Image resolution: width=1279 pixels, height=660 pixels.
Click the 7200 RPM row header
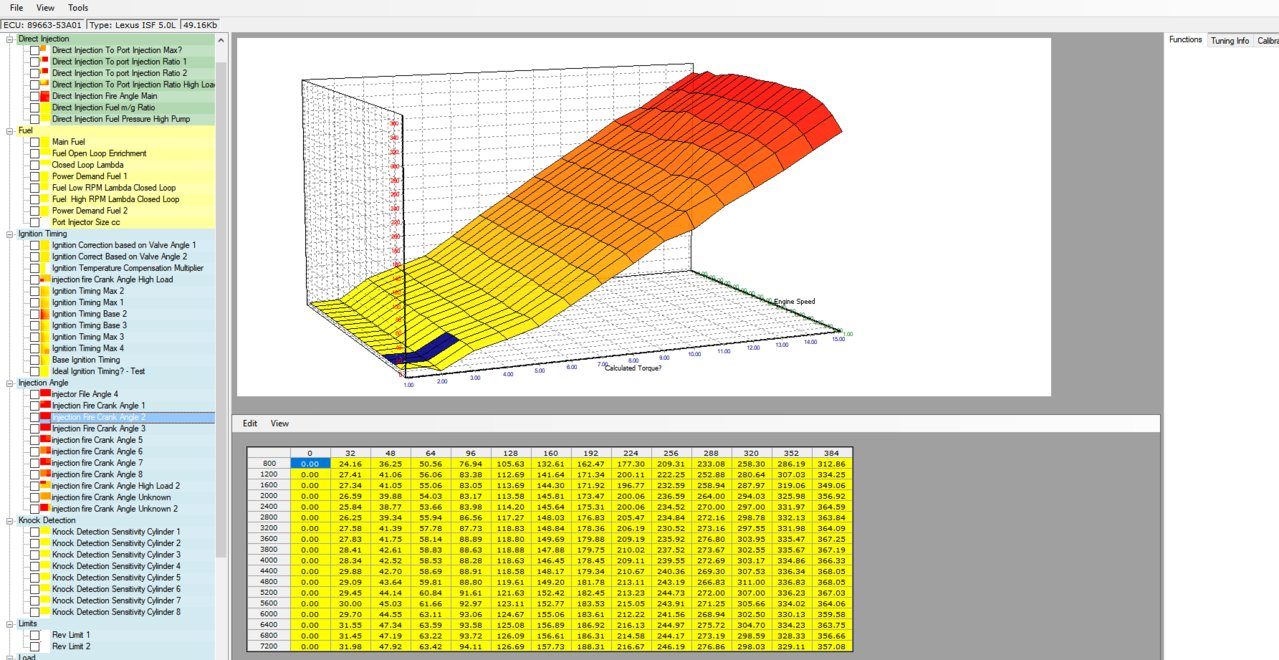269,646
